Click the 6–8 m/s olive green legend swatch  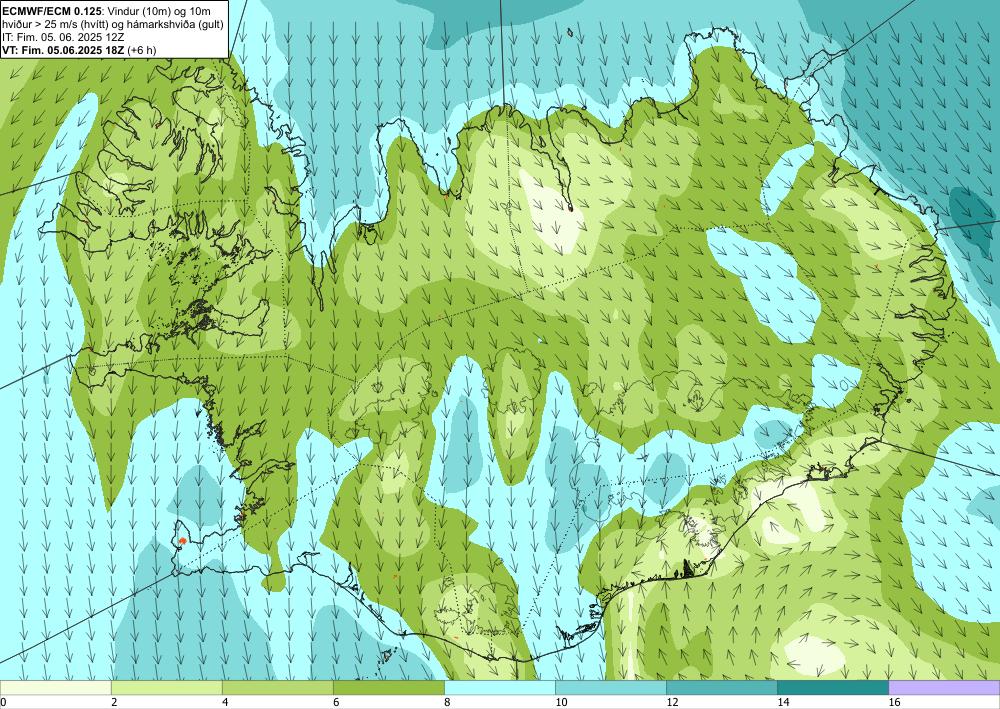tap(388, 687)
